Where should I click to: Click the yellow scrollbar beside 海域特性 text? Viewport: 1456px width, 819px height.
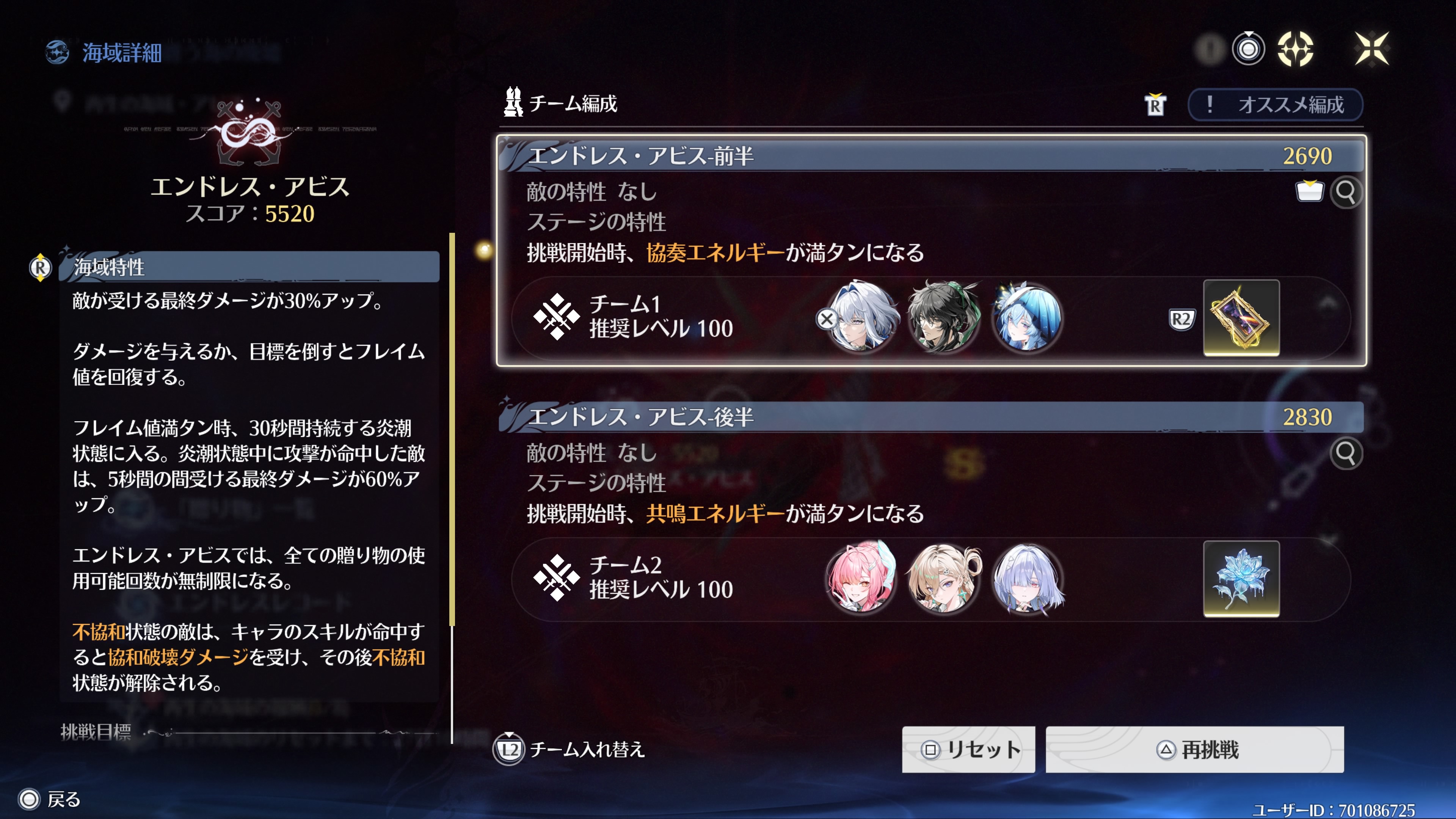[x=452, y=430]
